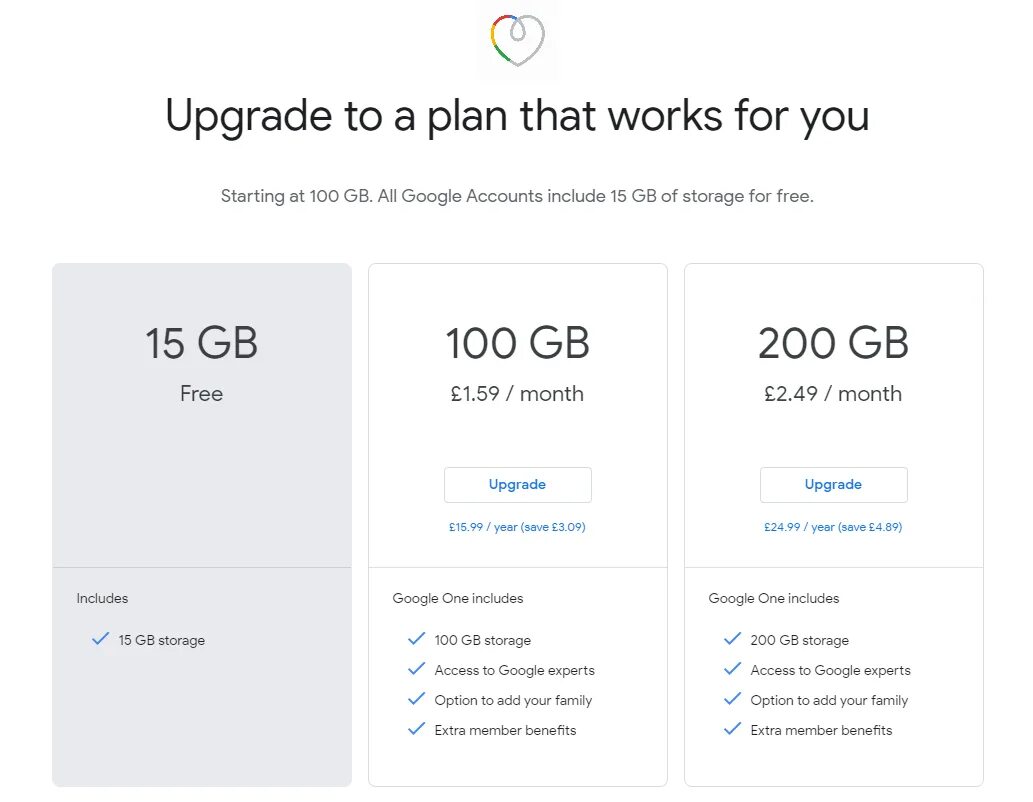Image resolution: width=1033 pixels, height=802 pixels.
Task: Click checkmark beside 100 GB storage
Action: click(x=416, y=639)
